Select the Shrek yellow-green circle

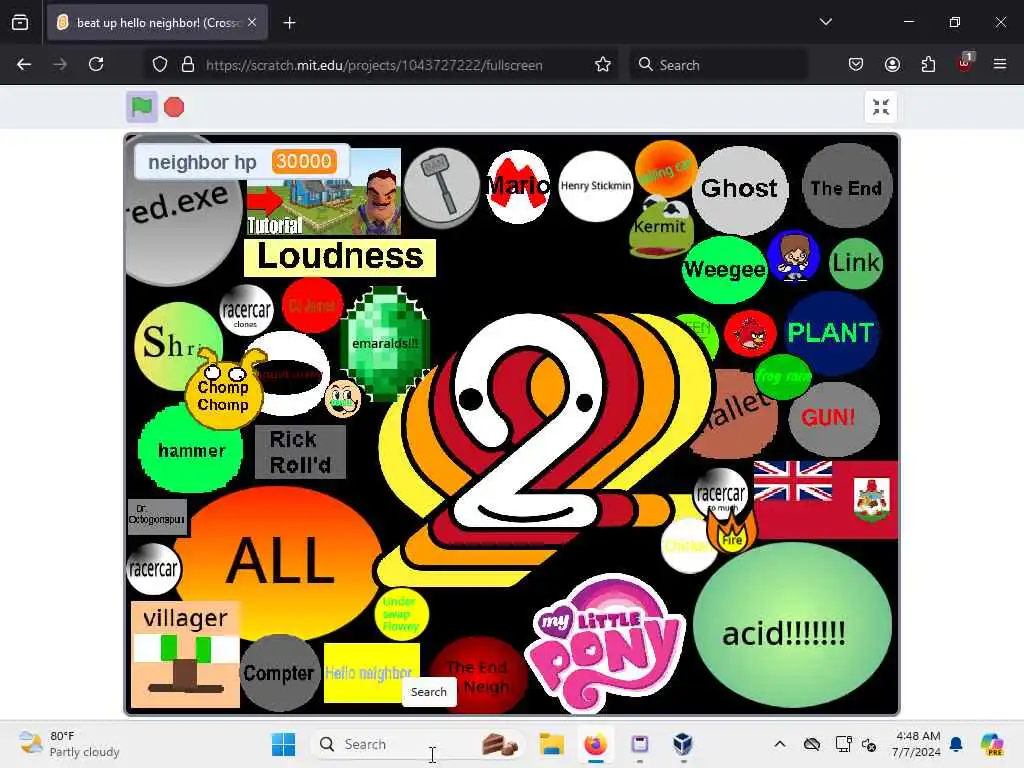pyautogui.click(x=171, y=340)
